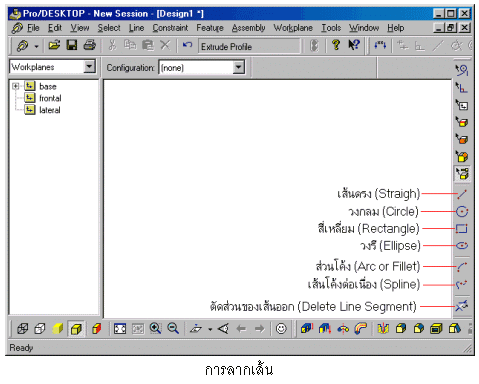Viewport: 479px width, 384px height.
Task: Click the Zoom In magnifier icon
Action: pos(155,329)
